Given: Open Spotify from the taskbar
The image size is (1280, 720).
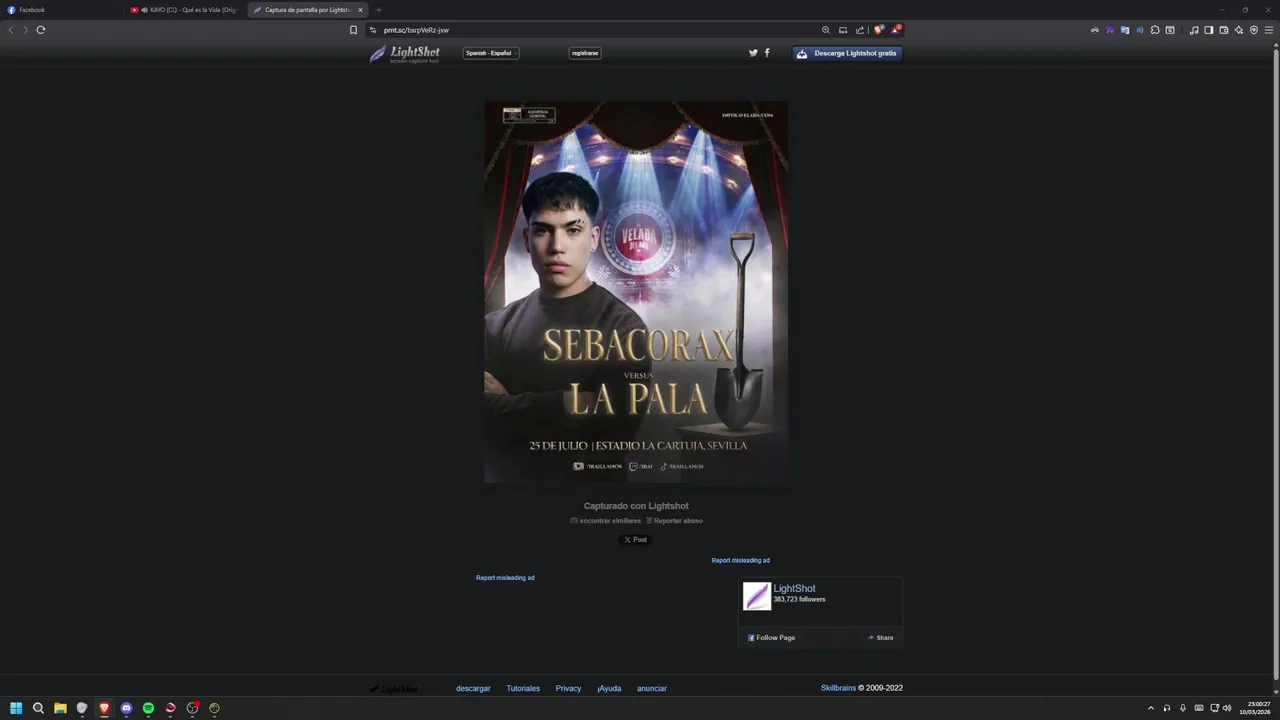Looking at the screenshot, I should coord(148,708).
